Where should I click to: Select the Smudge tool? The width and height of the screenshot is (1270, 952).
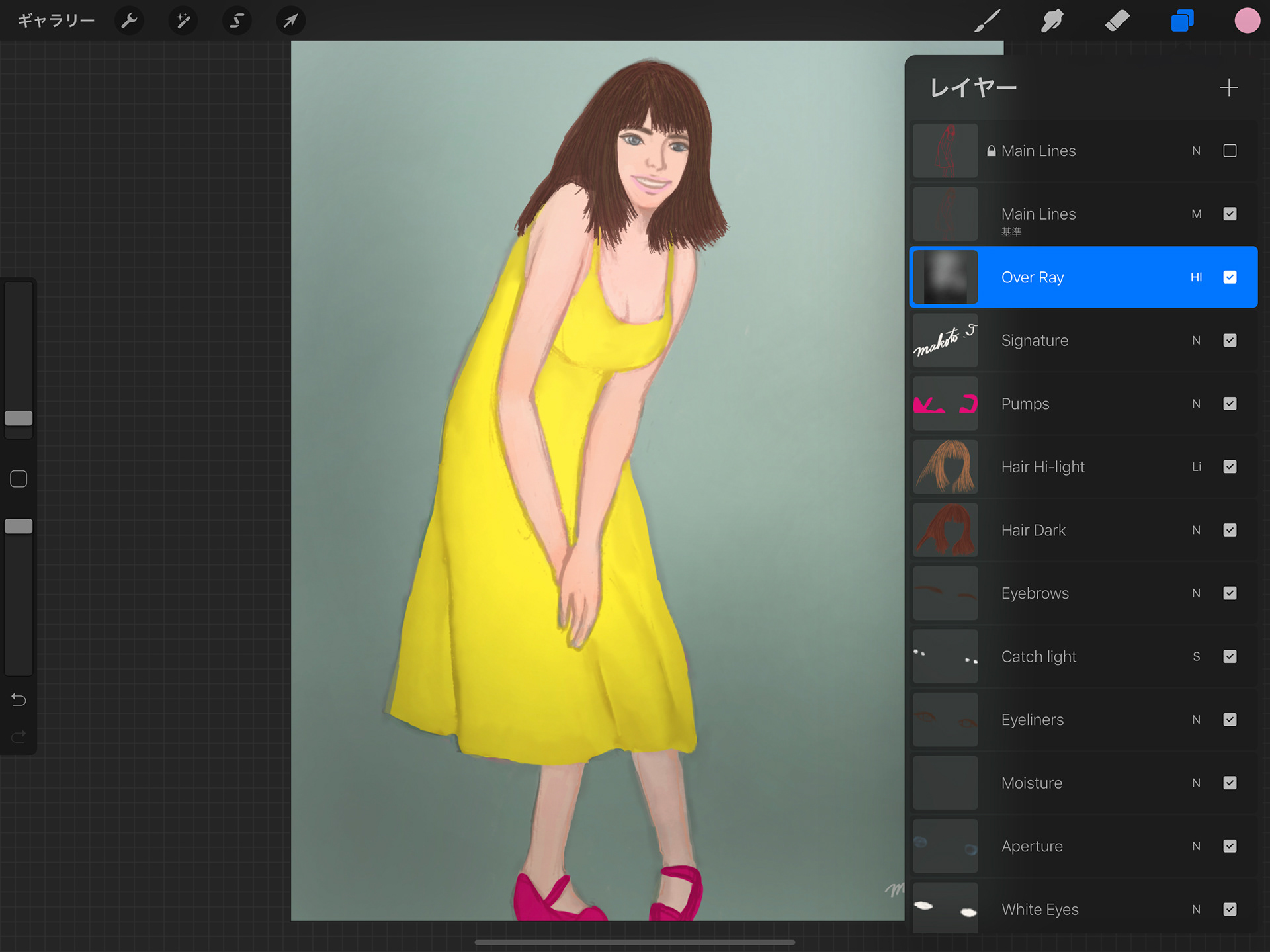[1052, 21]
